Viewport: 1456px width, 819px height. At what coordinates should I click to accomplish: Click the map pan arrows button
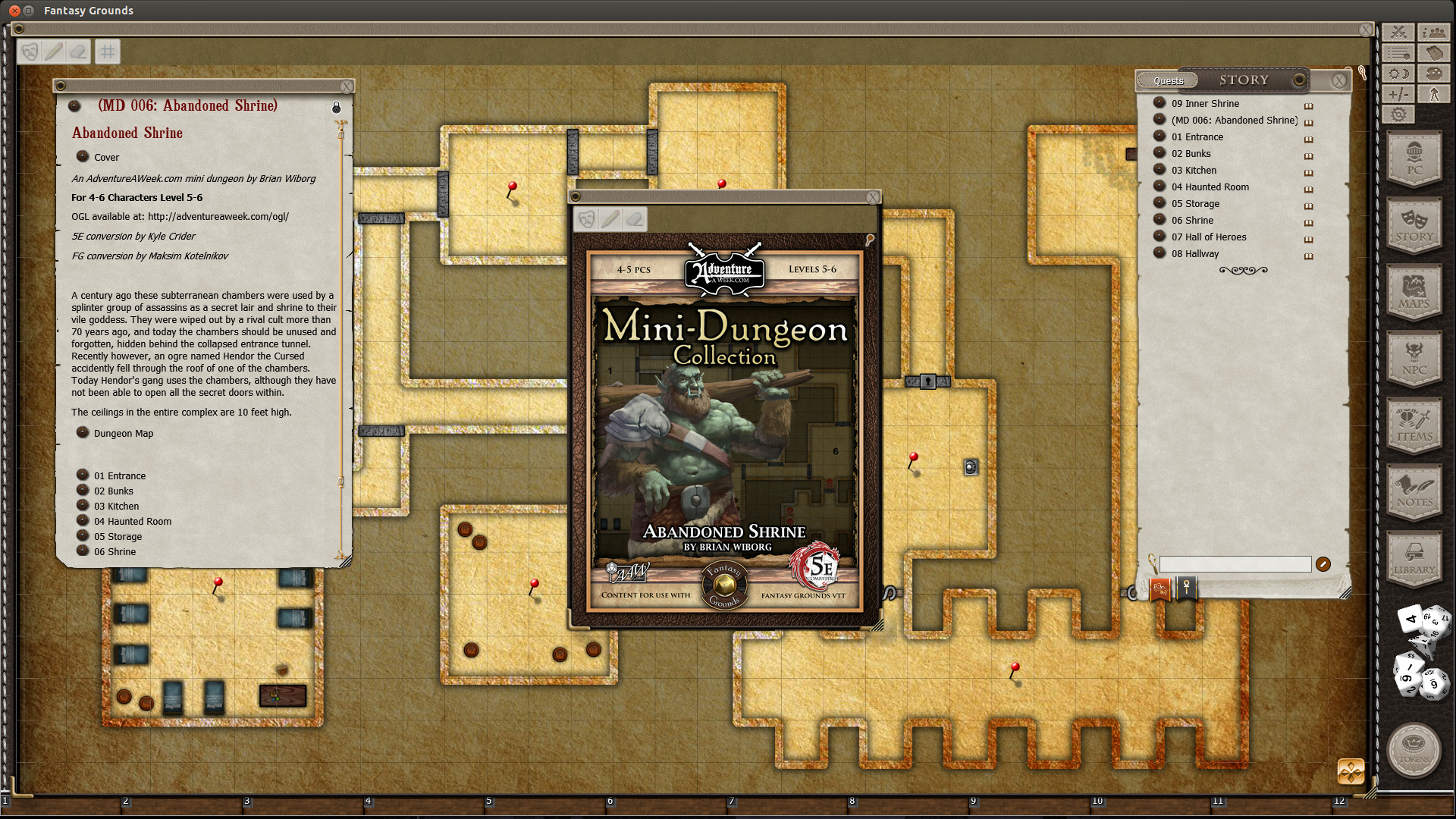tap(1351, 772)
